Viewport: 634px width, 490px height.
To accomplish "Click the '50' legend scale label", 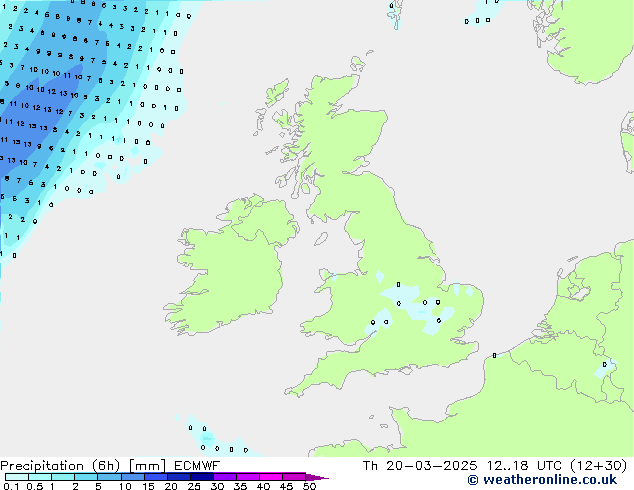I will (x=309, y=486).
